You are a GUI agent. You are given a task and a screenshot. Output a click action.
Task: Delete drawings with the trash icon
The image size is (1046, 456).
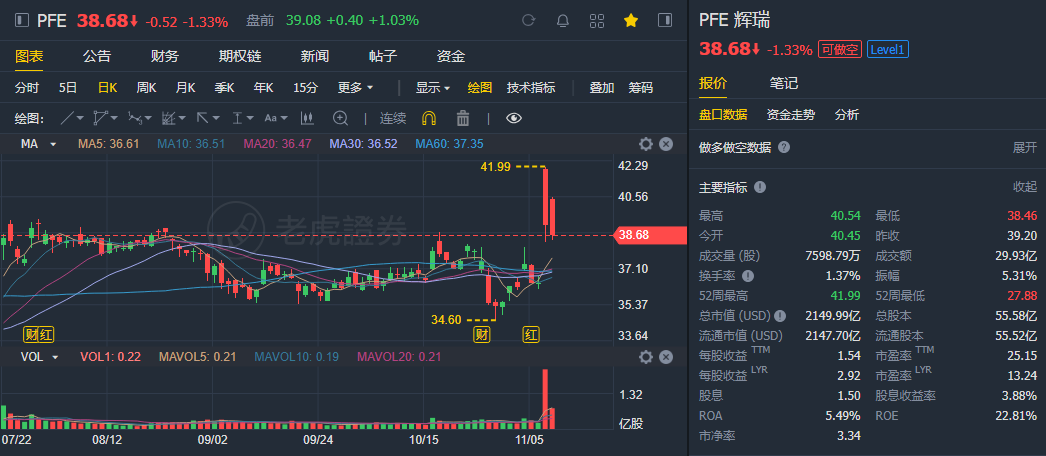[x=463, y=118]
